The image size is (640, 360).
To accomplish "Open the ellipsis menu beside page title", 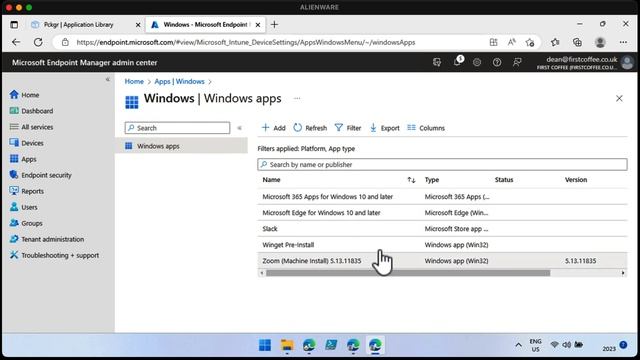I will [297, 98].
